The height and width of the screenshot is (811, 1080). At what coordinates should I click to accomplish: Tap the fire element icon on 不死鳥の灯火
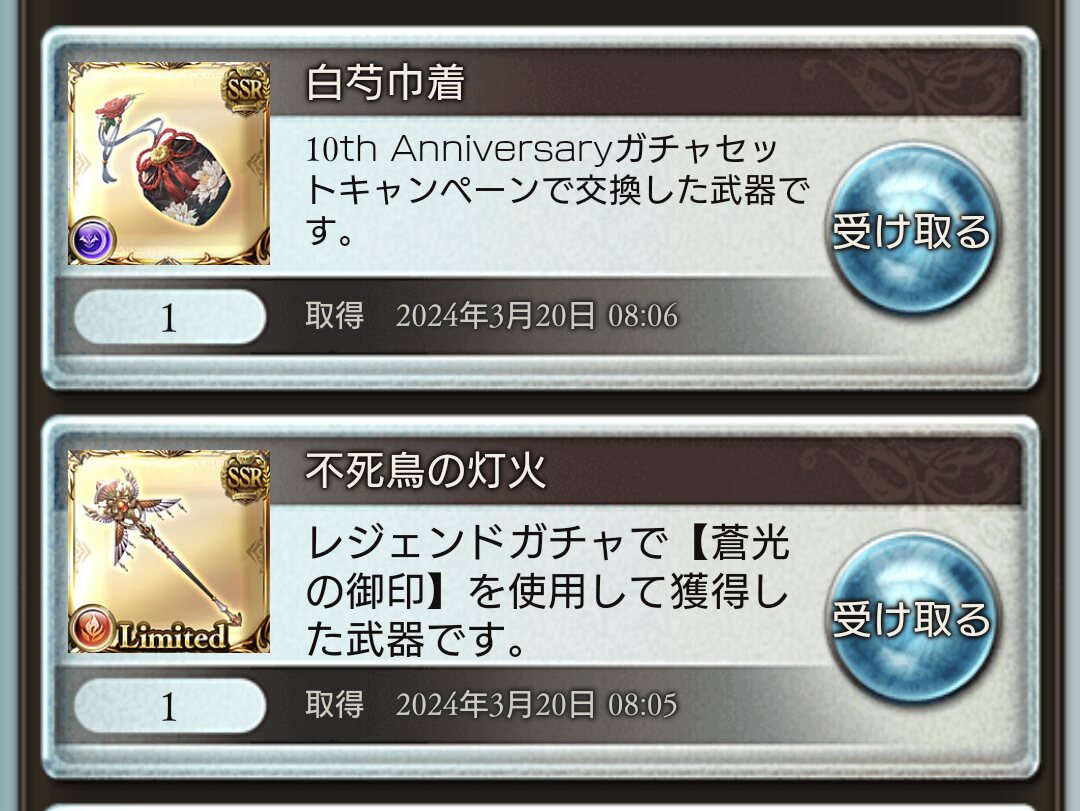pyautogui.click(x=93, y=628)
